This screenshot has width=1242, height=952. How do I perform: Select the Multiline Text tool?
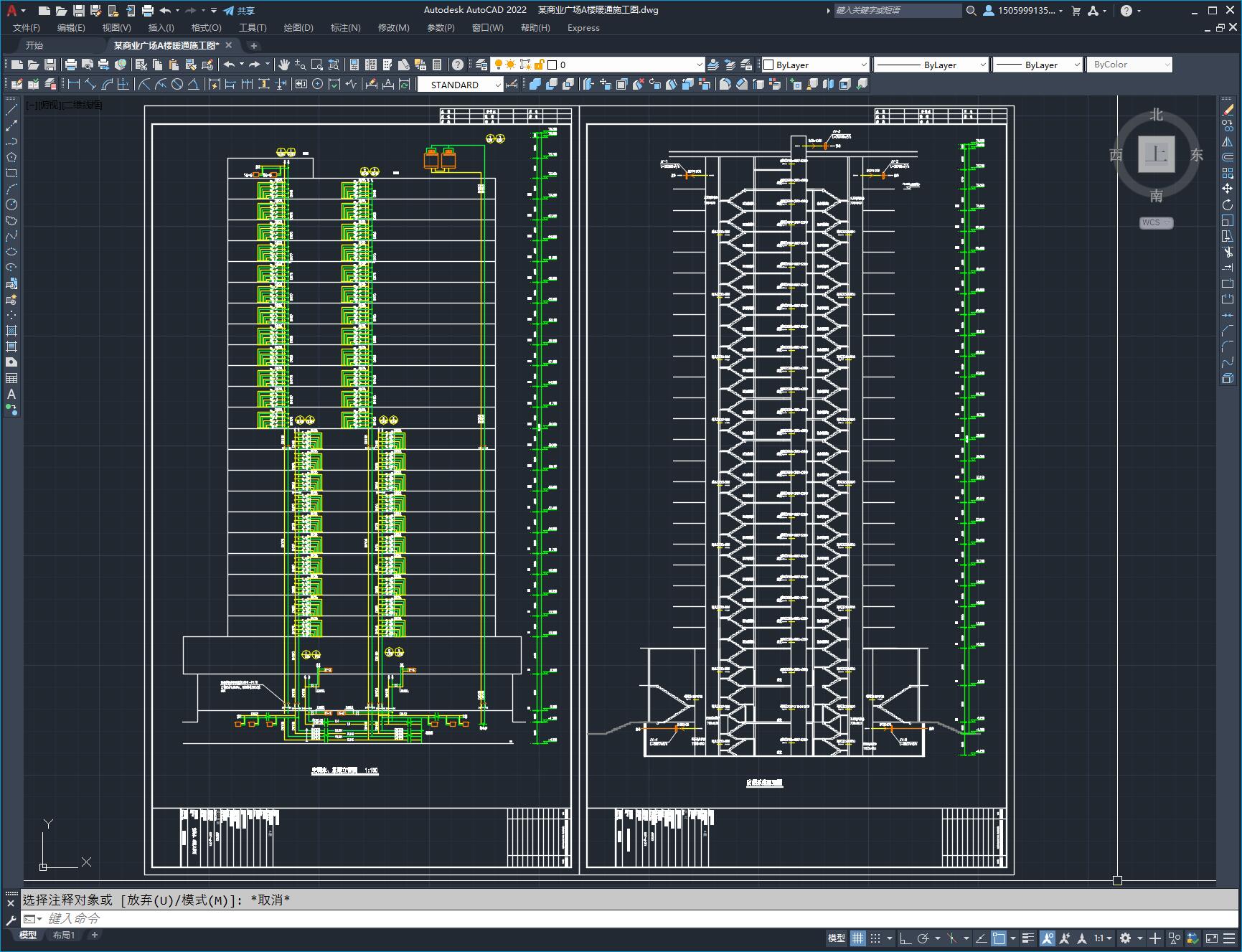[11, 394]
